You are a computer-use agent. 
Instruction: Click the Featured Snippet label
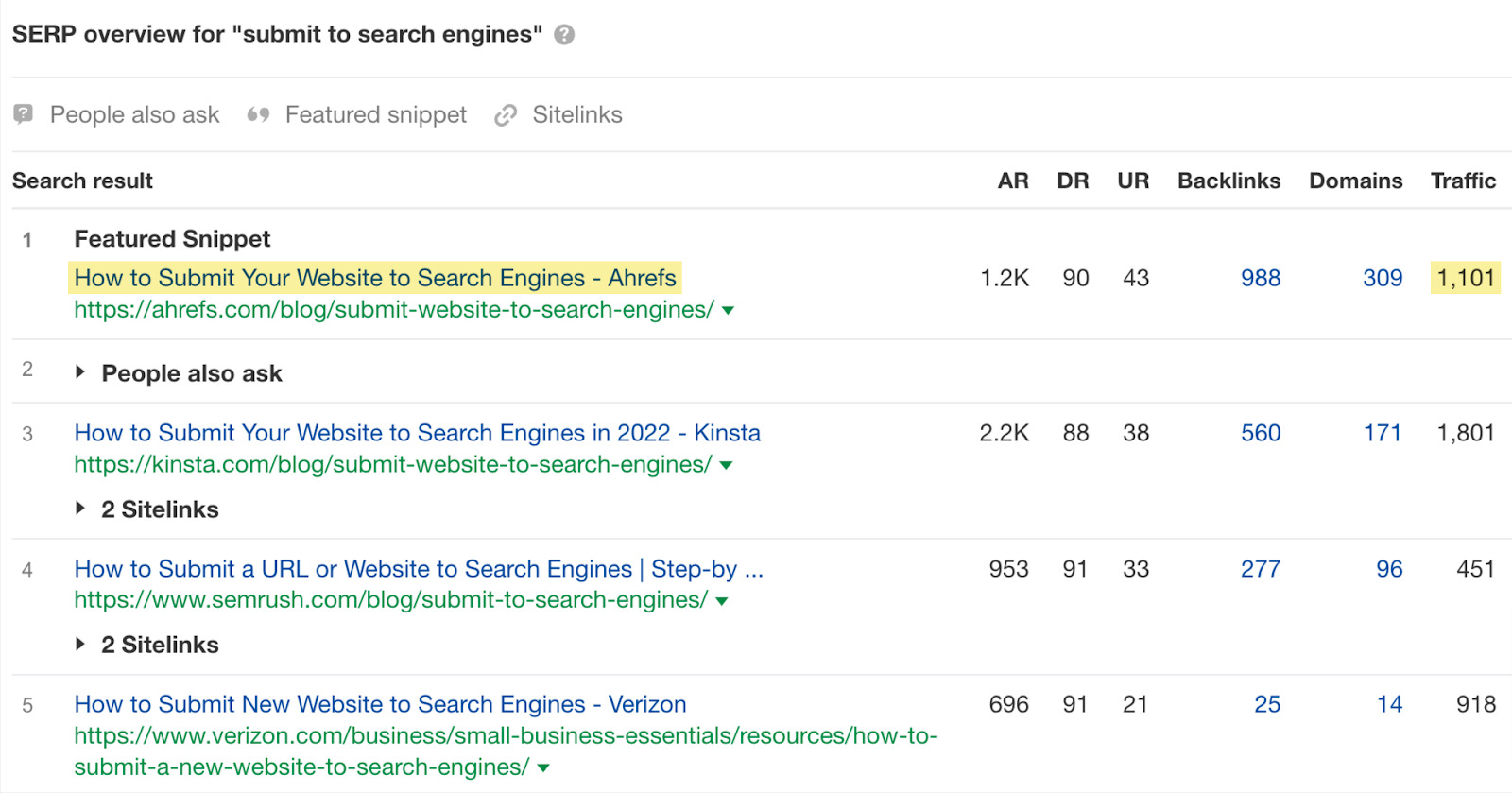point(172,238)
